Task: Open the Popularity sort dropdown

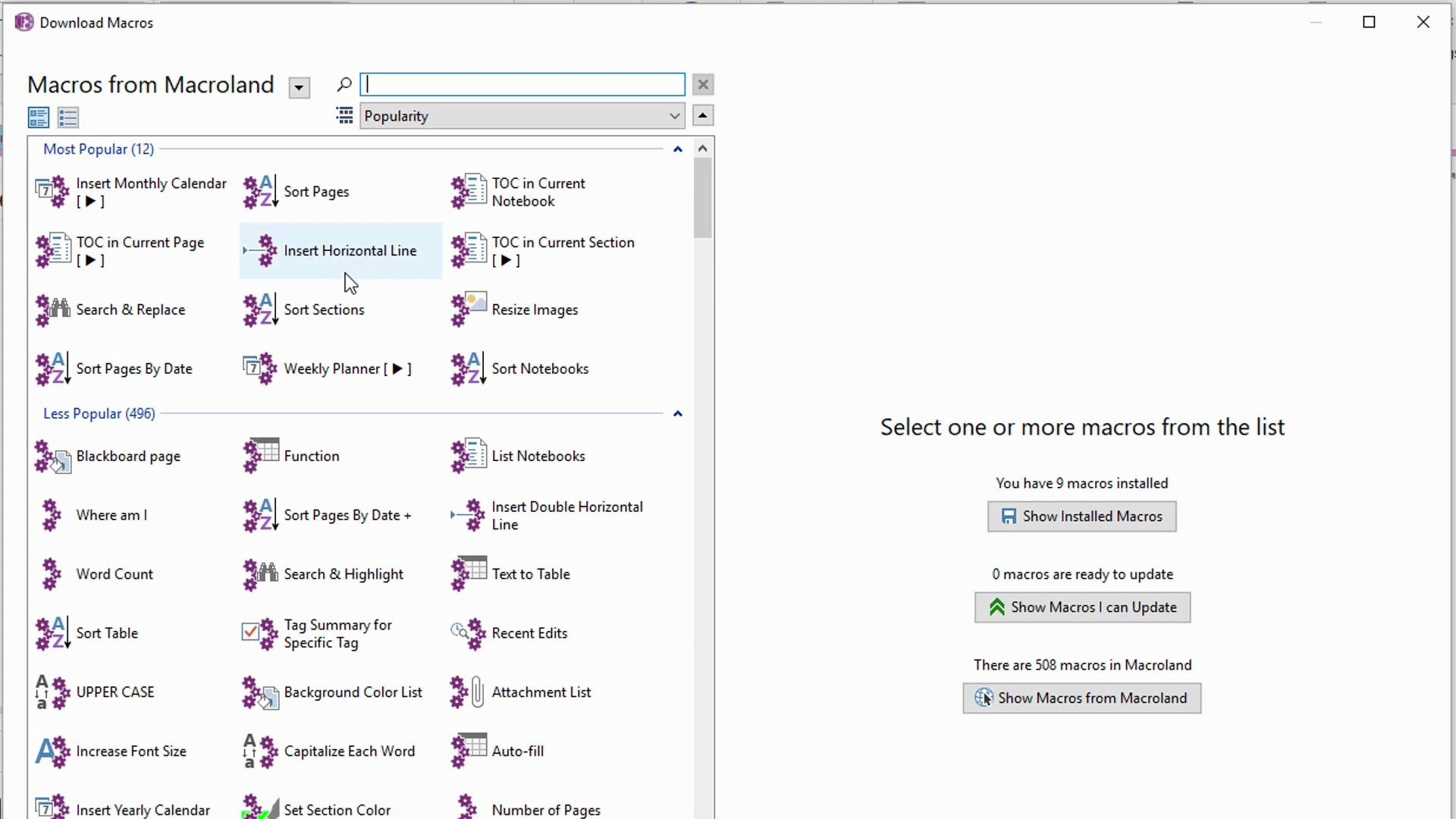Action: point(522,116)
